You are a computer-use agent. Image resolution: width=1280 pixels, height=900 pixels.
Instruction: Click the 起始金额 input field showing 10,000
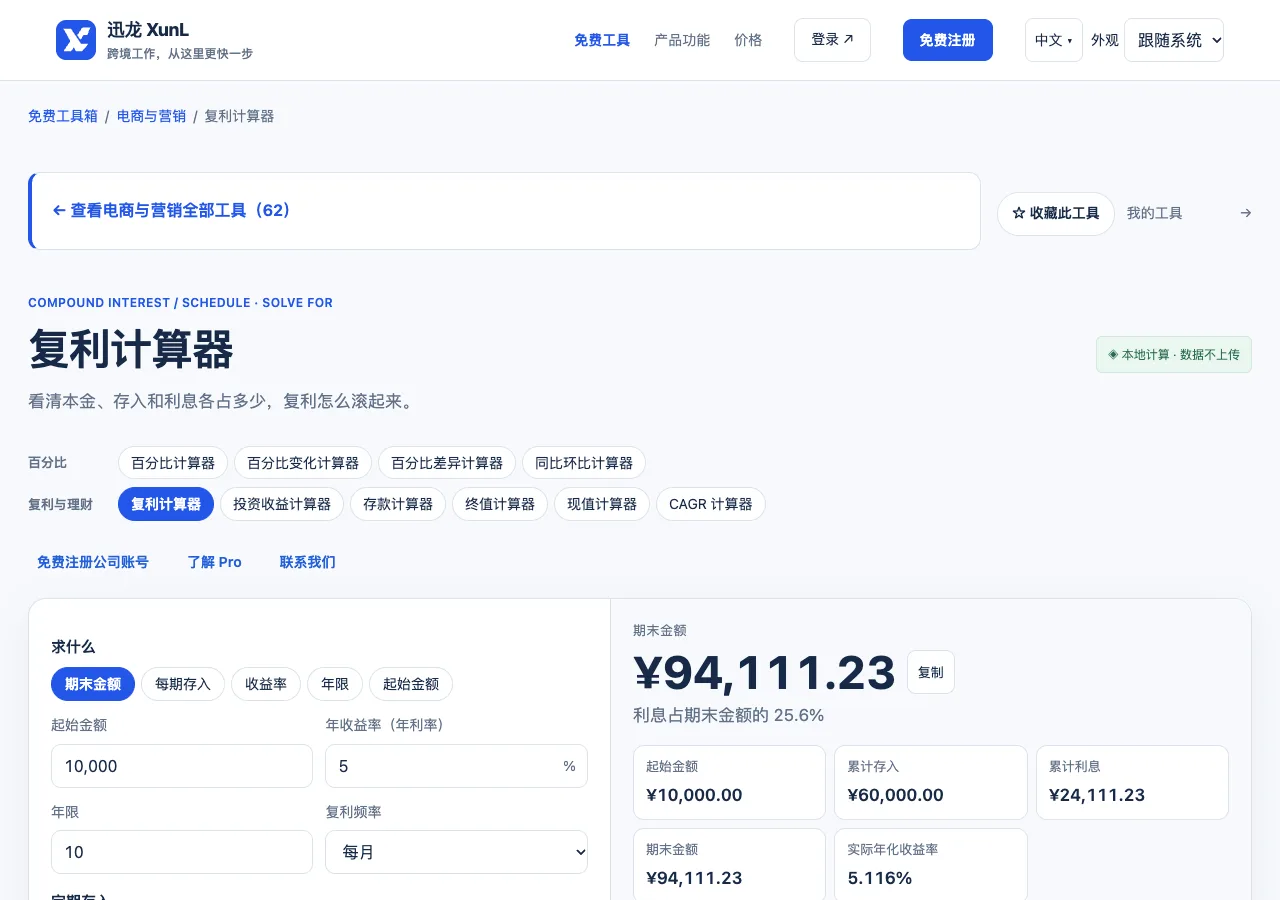point(182,766)
